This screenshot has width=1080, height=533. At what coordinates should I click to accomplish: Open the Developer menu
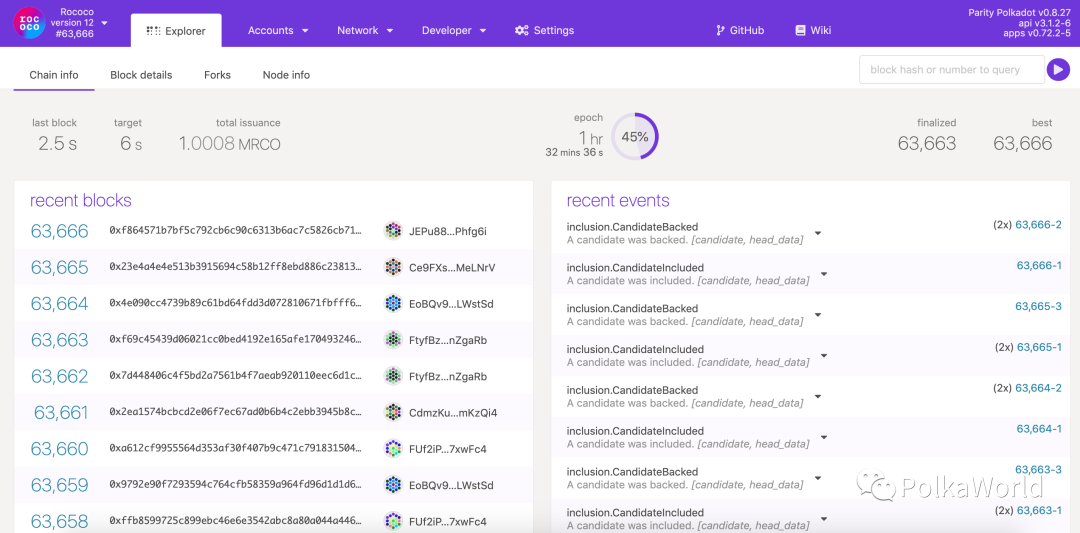click(454, 30)
